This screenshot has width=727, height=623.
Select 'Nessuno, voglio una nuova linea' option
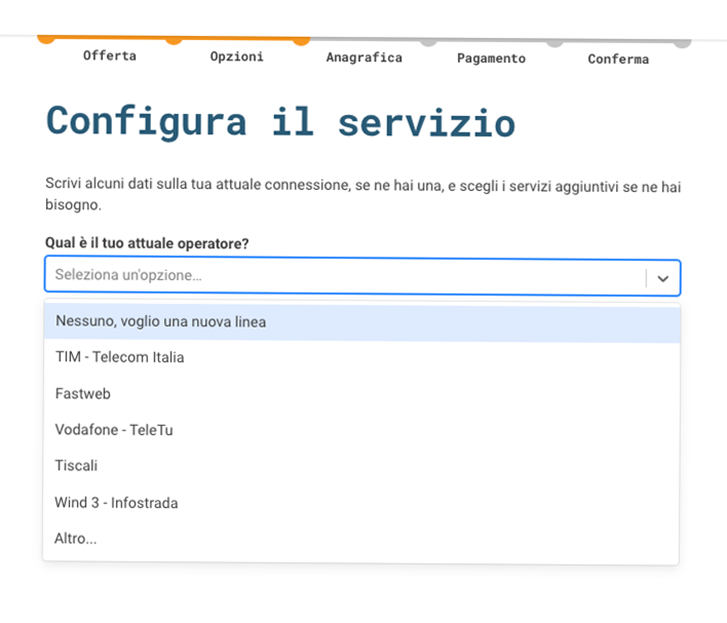tap(362, 323)
